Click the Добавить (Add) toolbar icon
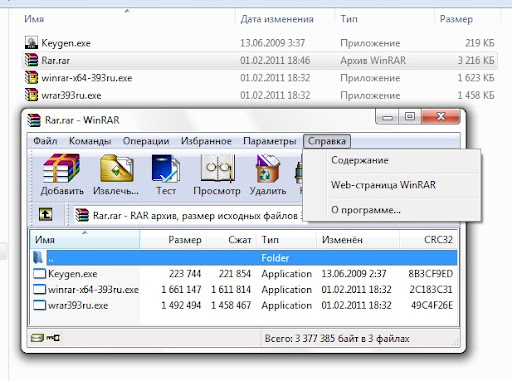512x381 pixels. point(62,168)
